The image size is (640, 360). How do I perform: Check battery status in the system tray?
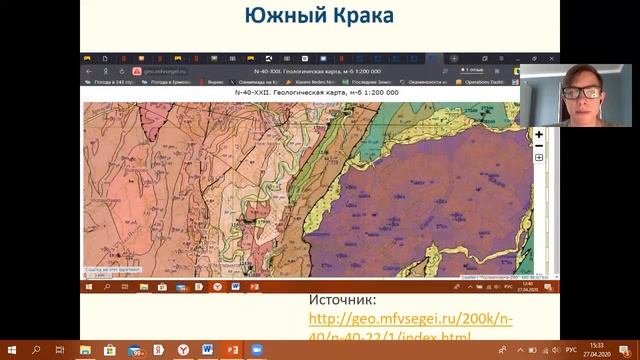[x=533, y=350]
